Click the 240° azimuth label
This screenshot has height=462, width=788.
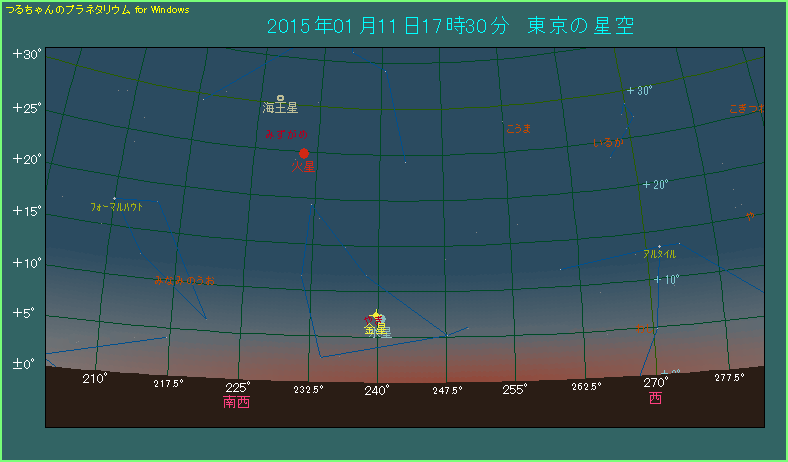377,390
